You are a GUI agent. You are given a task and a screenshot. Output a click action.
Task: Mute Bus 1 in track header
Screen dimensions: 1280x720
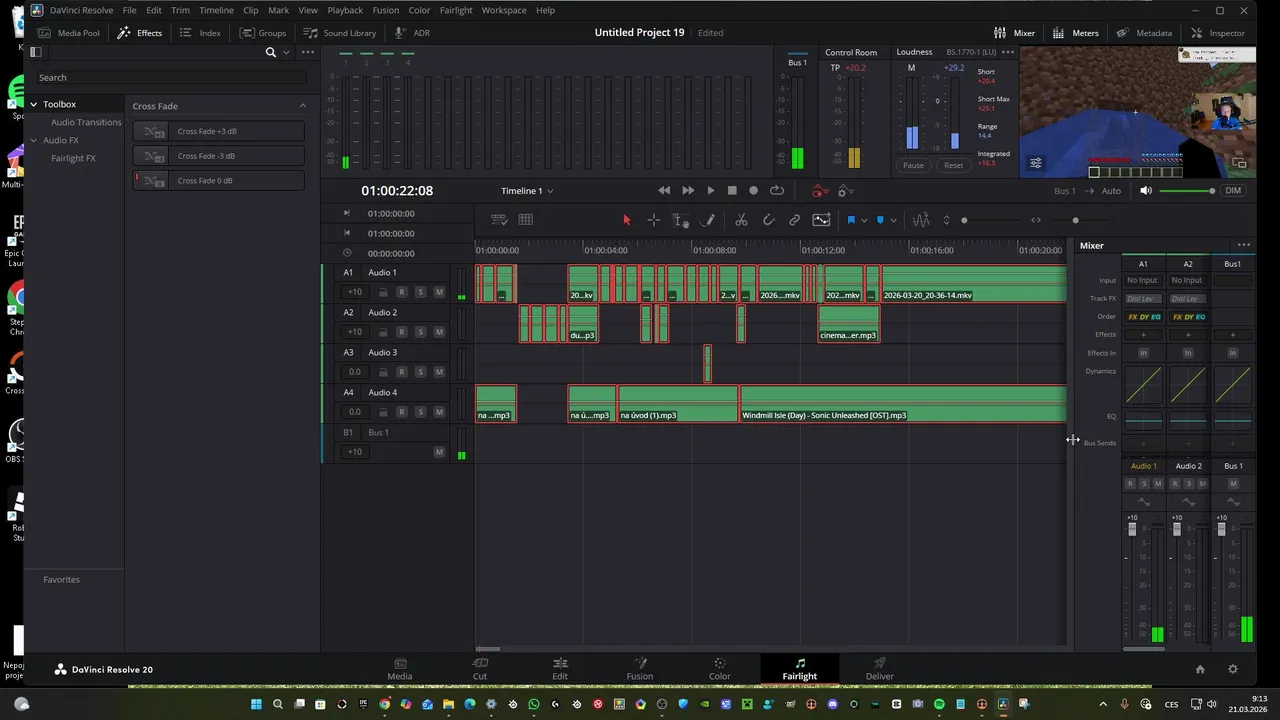pos(438,452)
